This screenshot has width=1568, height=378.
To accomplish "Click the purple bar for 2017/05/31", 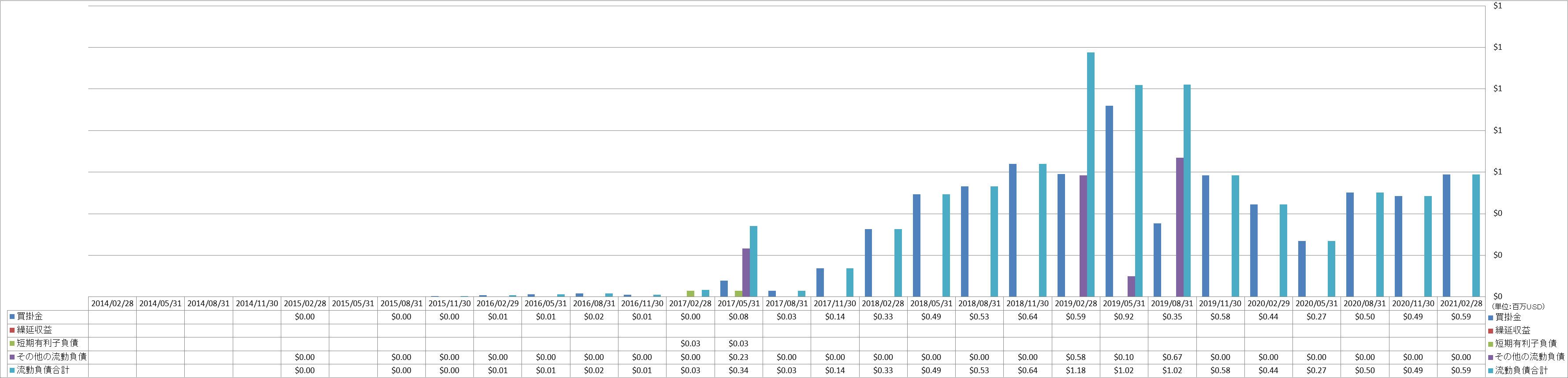I will [x=746, y=273].
